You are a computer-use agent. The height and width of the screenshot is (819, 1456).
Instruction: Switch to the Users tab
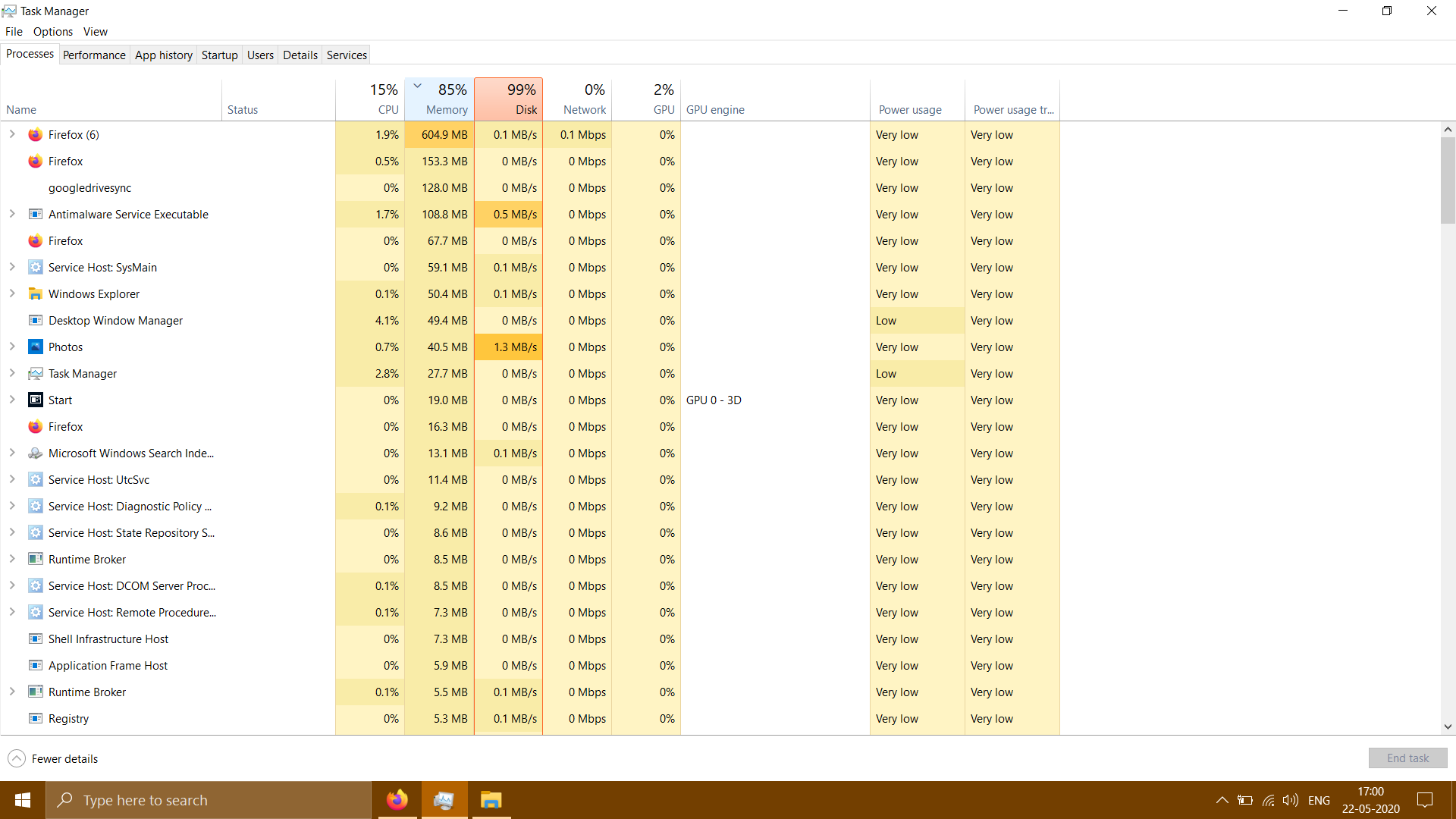pos(260,55)
